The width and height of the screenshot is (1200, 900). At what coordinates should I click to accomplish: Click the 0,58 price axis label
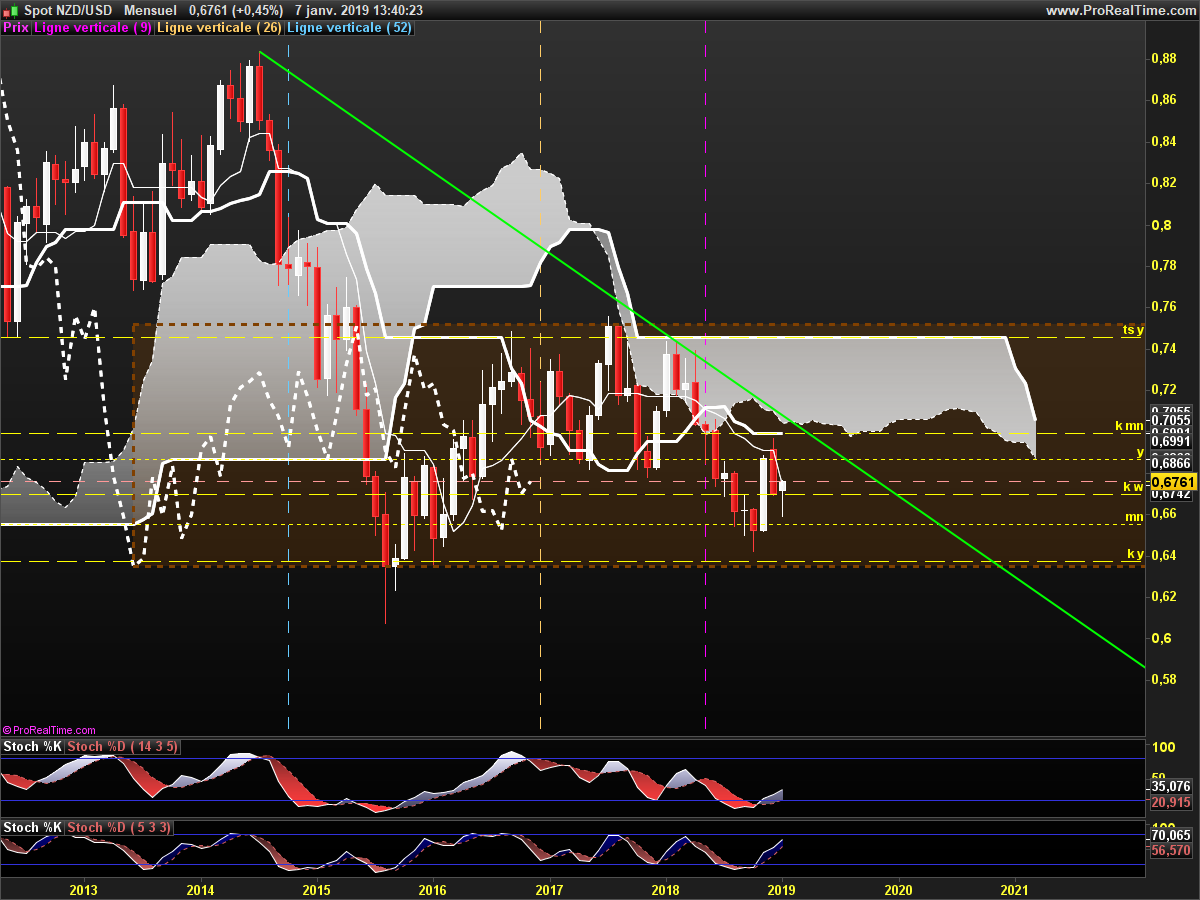1163,680
